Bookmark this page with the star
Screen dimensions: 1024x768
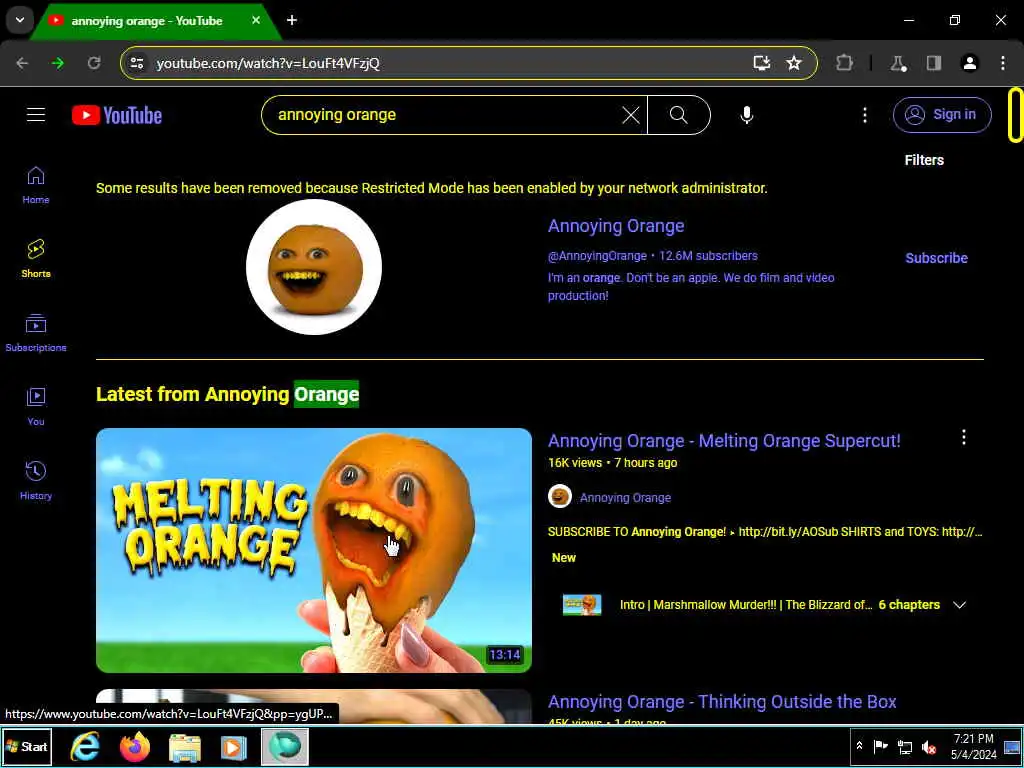pyautogui.click(x=793, y=63)
